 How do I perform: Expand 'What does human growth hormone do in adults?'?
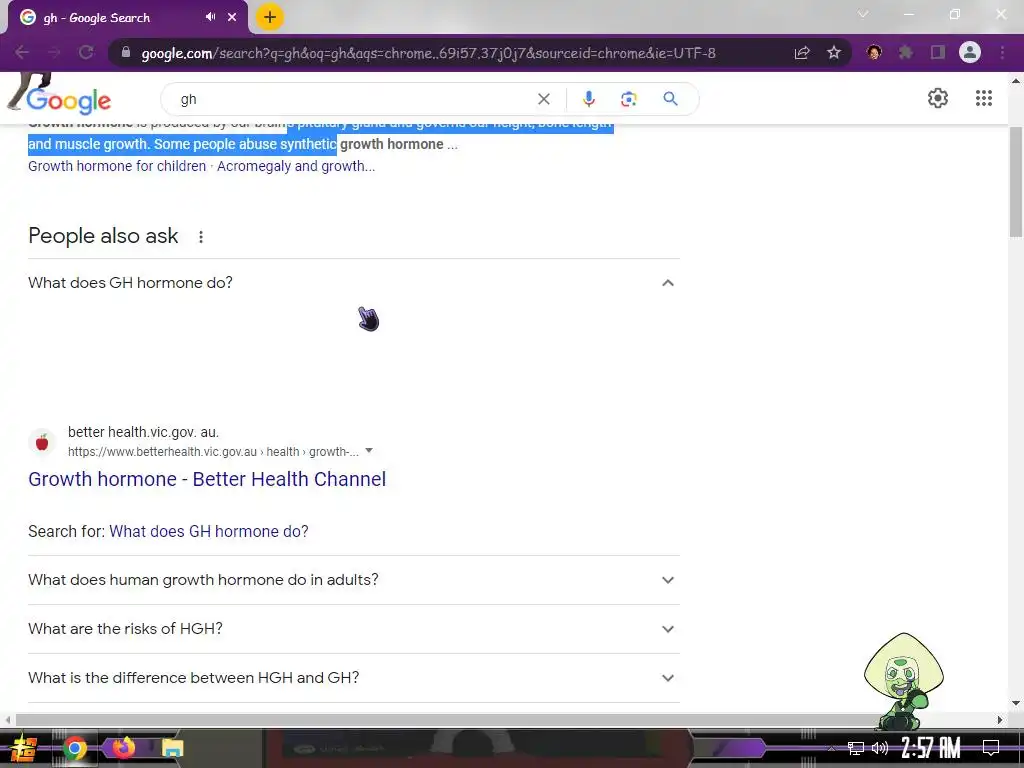tap(353, 580)
